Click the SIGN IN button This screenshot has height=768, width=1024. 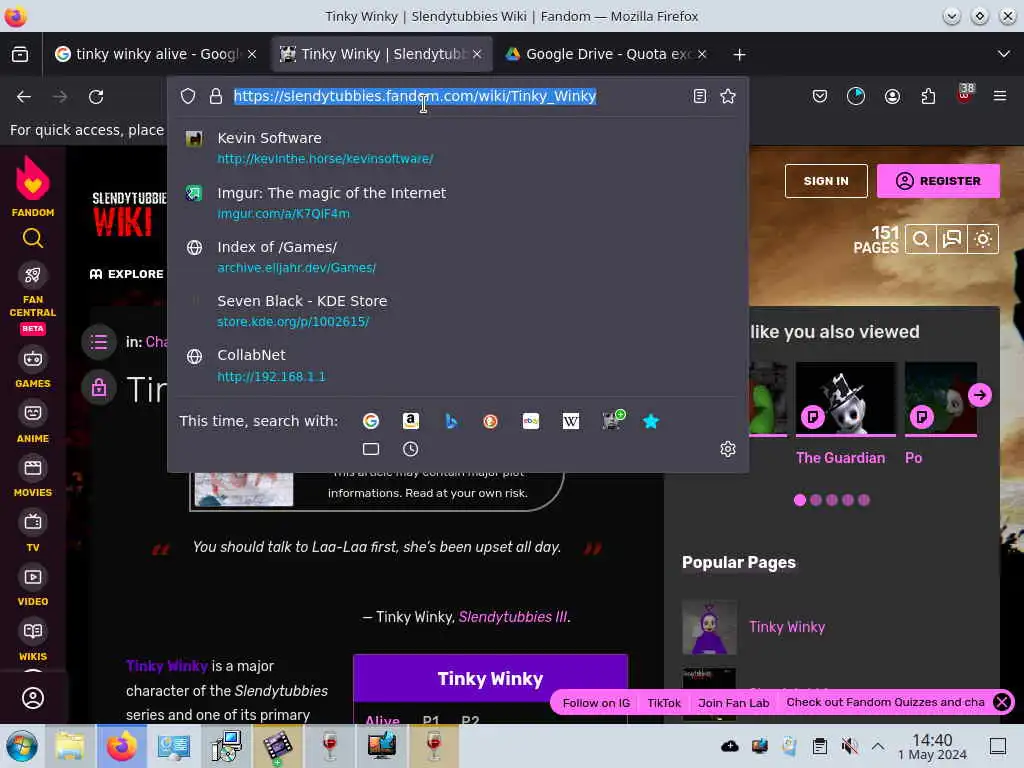coord(826,181)
